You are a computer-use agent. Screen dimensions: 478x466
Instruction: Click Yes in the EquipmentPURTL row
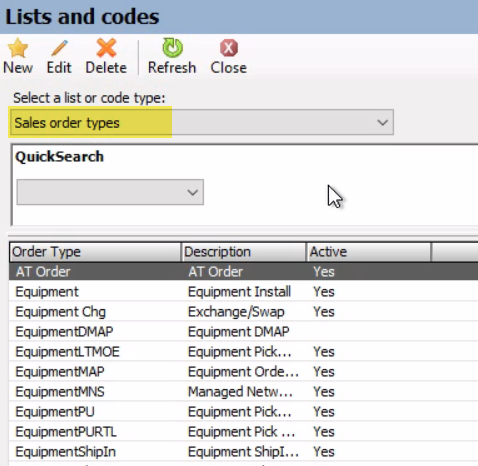tap(324, 432)
